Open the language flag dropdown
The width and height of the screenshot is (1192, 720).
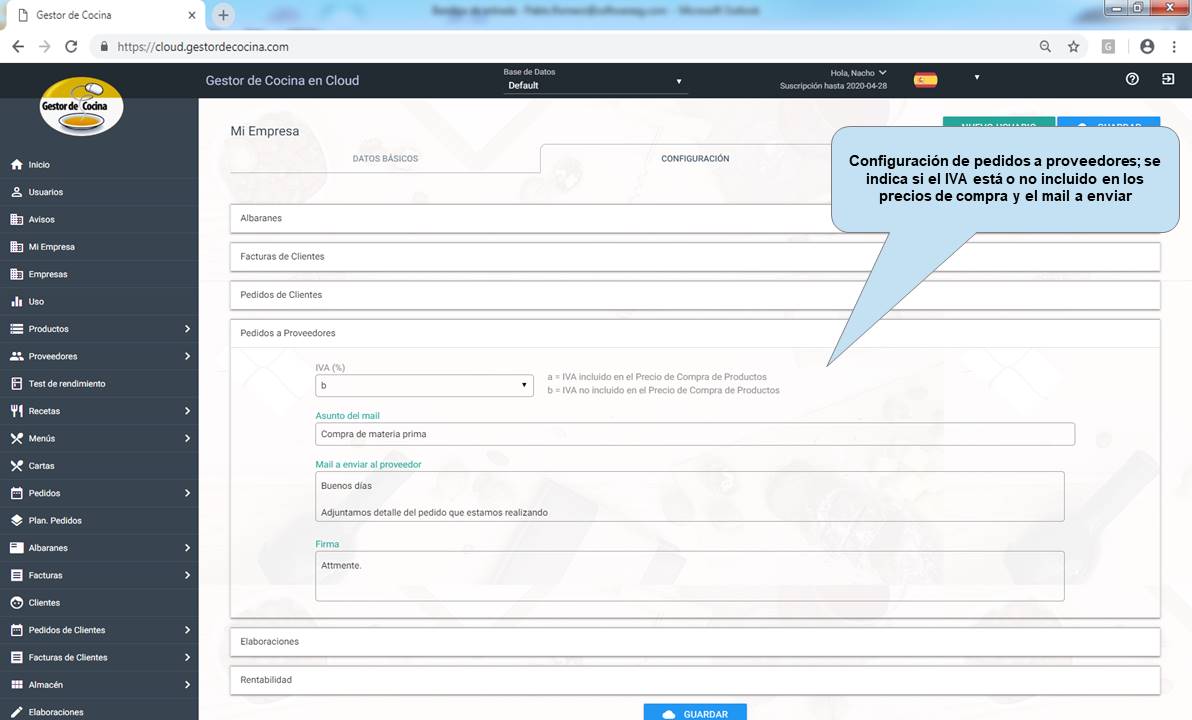[x=946, y=79]
